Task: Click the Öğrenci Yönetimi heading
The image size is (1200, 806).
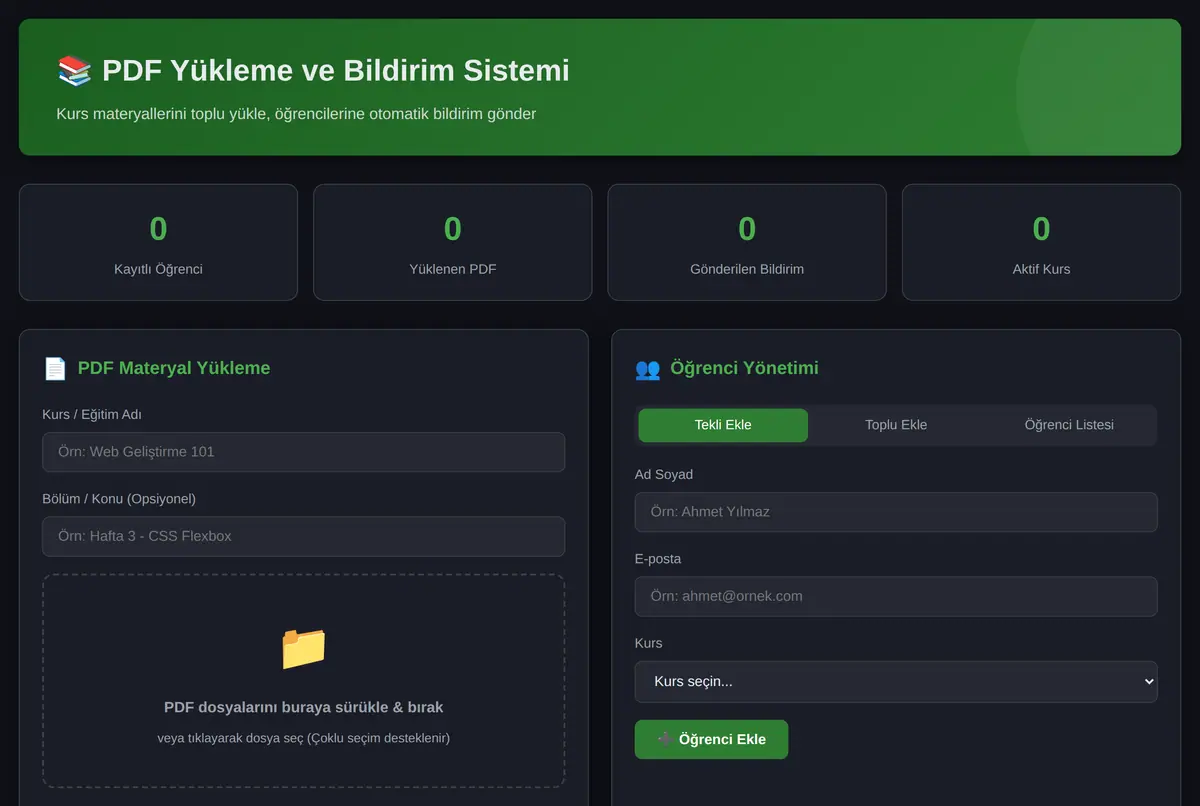Action: click(x=744, y=368)
